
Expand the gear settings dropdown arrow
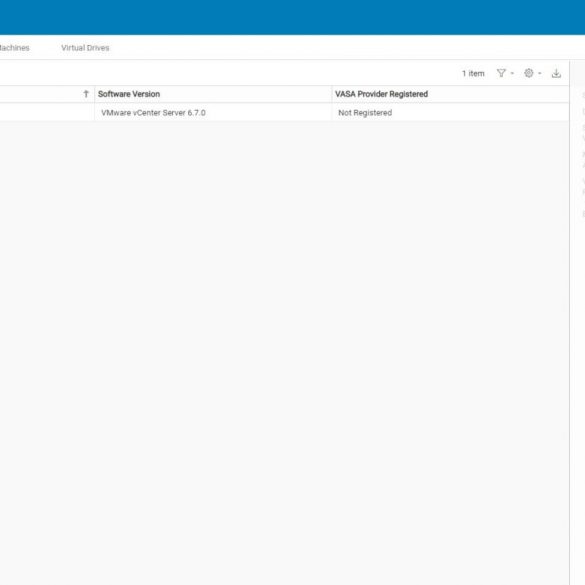tap(539, 73)
